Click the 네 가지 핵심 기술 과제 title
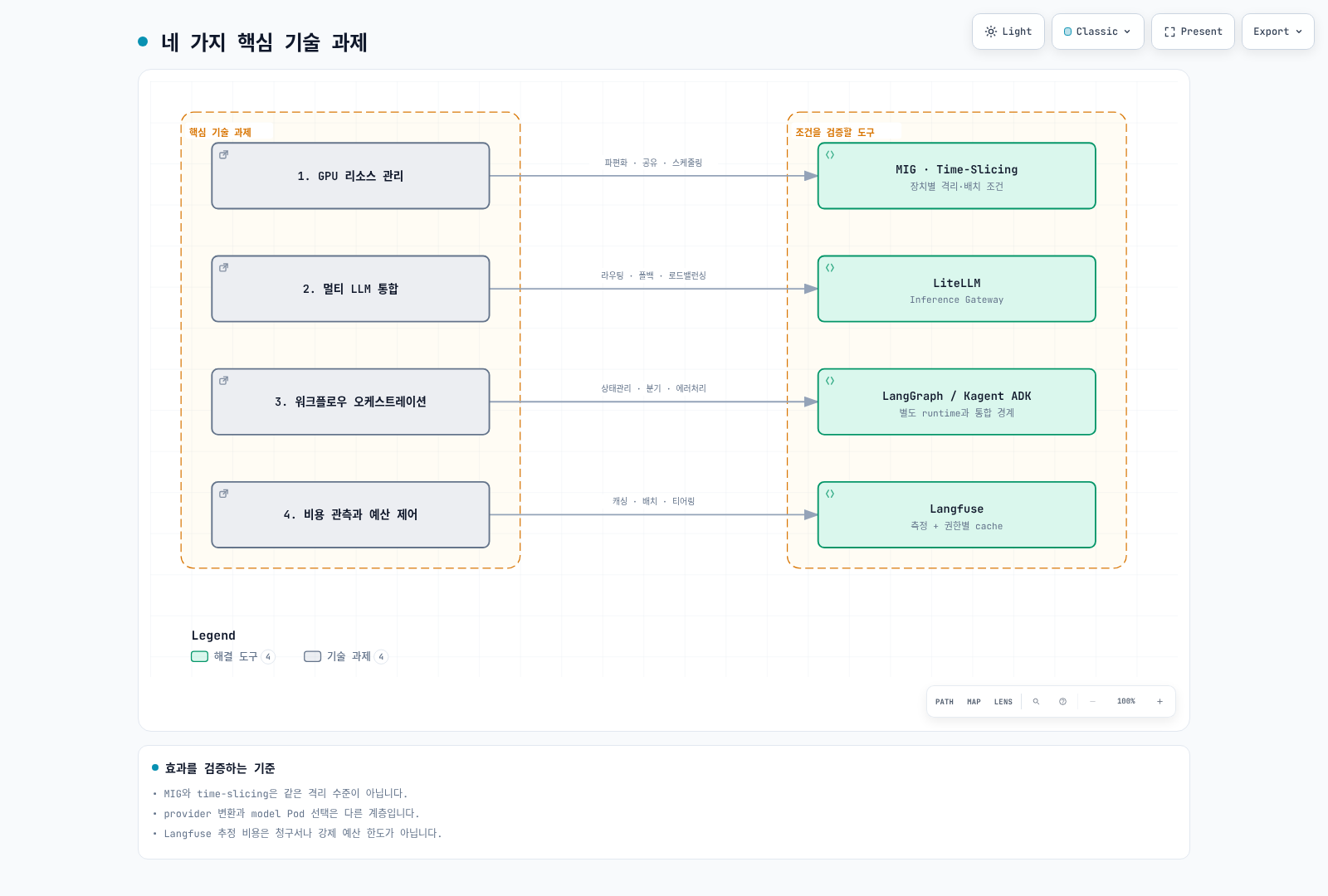The width and height of the screenshot is (1328, 896). (x=264, y=42)
